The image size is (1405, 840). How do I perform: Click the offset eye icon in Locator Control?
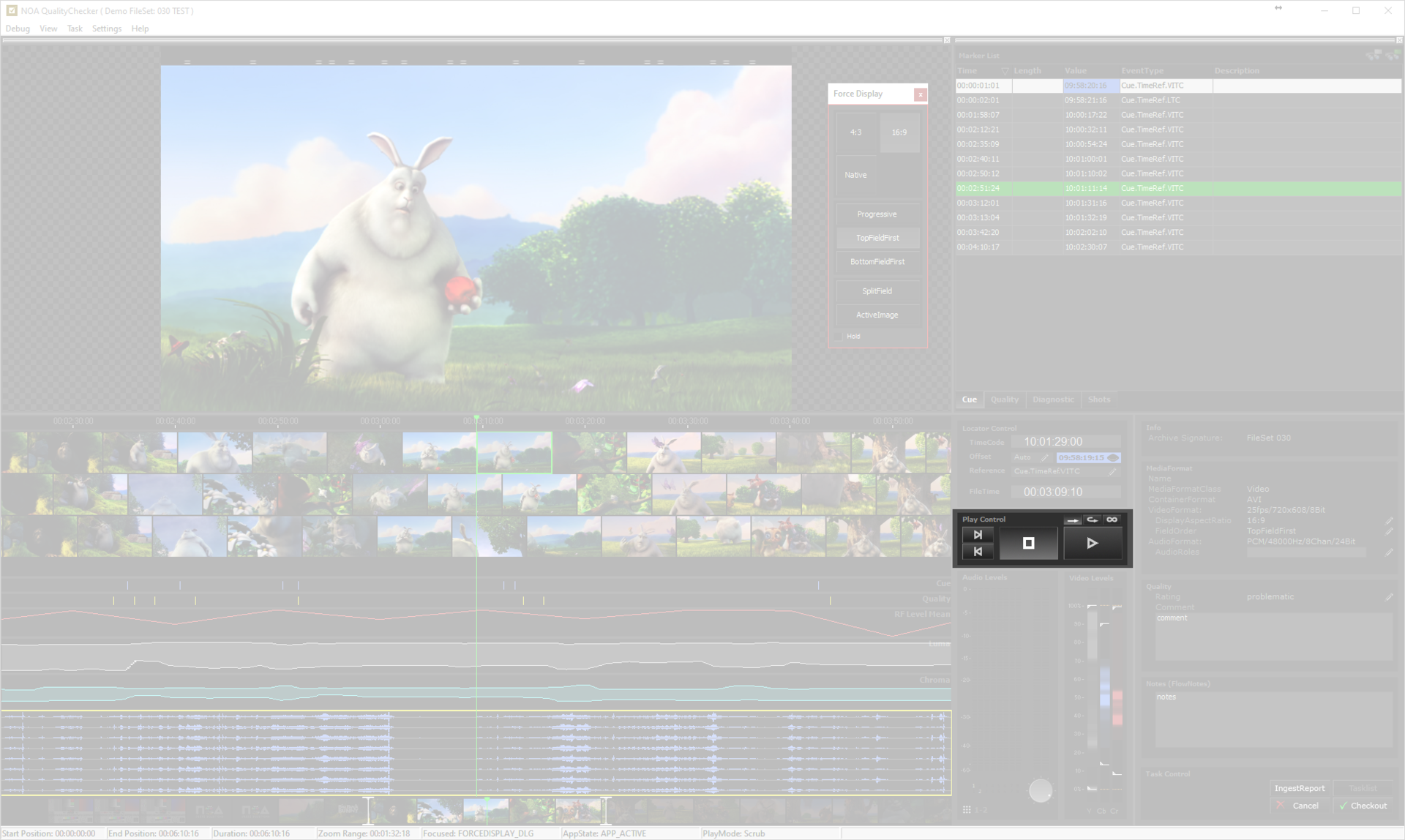[x=1113, y=457]
